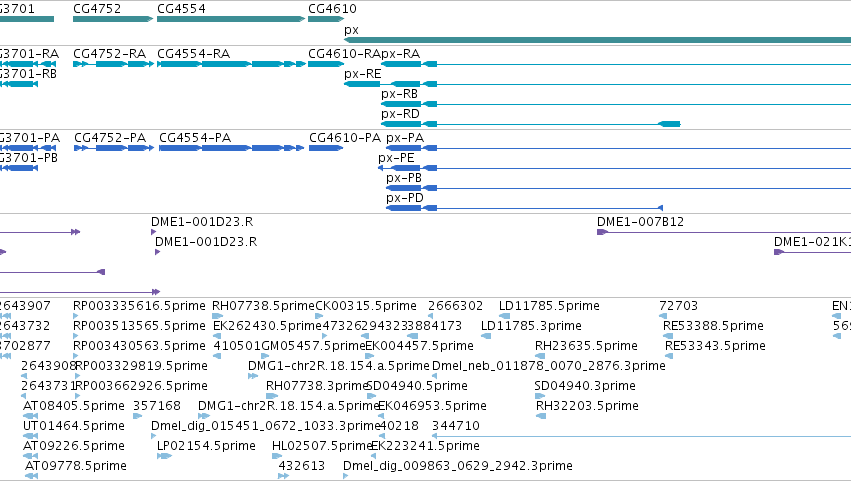Open the LD11785.3prime EST label
Screen dimensions: 851x481
531,326
